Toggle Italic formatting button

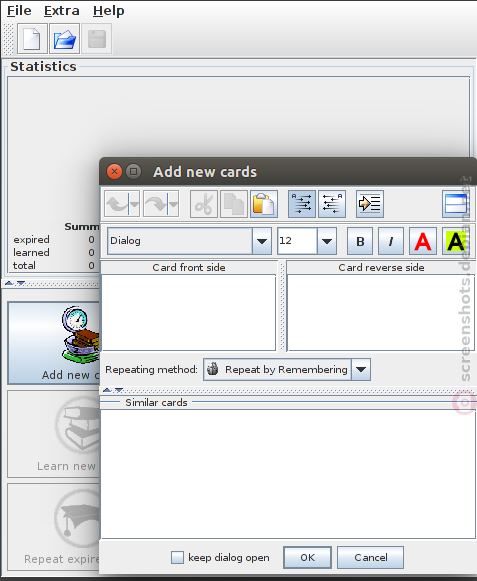click(x=391, y=241)
